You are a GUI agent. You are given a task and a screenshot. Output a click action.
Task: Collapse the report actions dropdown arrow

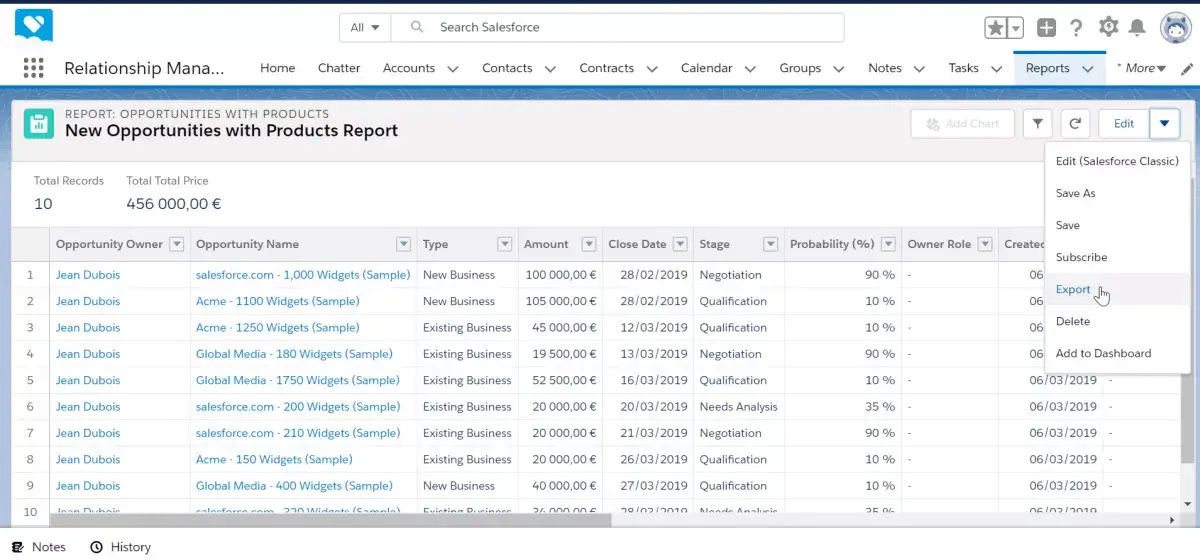tap(1165, 124)
